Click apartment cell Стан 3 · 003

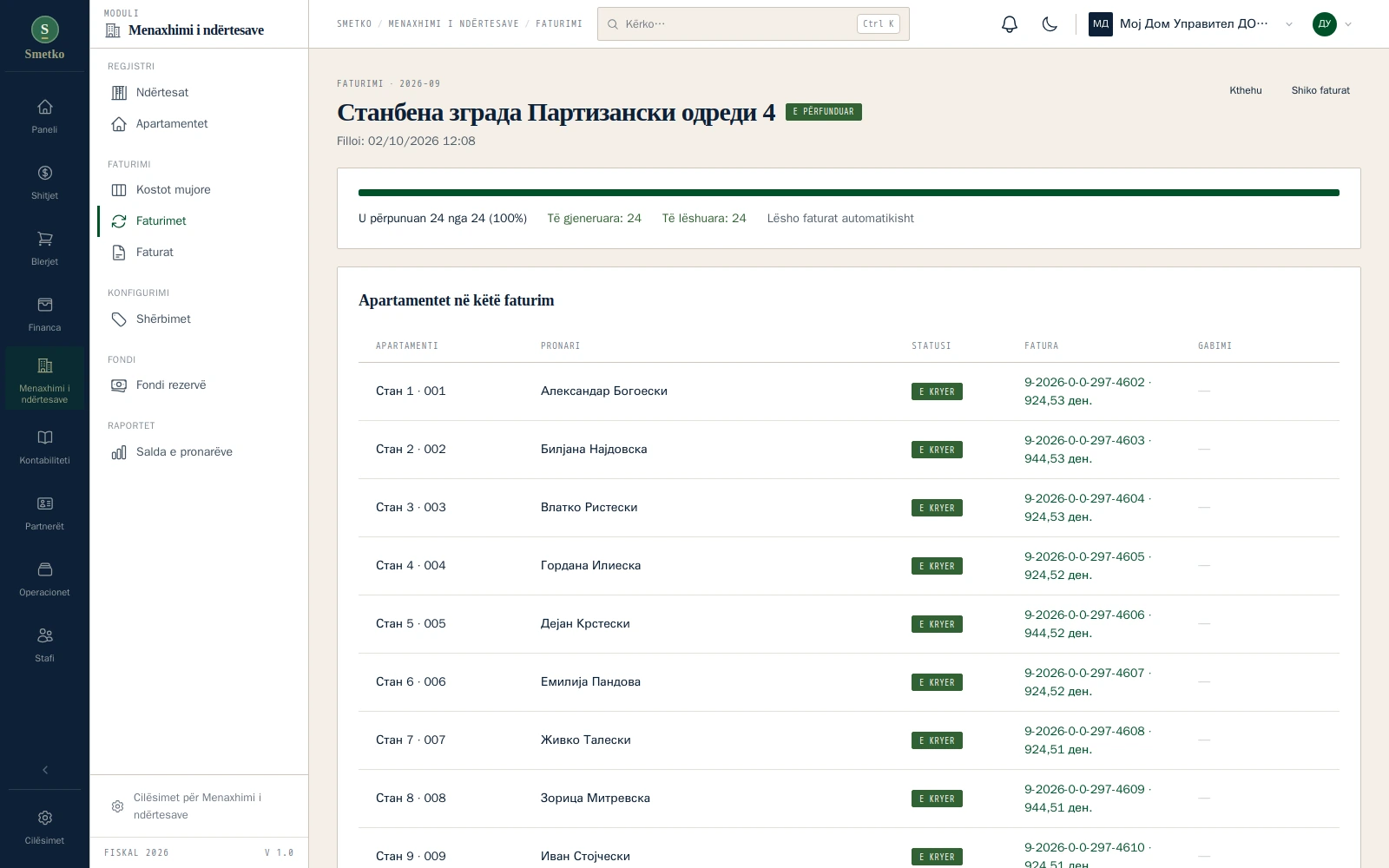(x=411, y=507)
